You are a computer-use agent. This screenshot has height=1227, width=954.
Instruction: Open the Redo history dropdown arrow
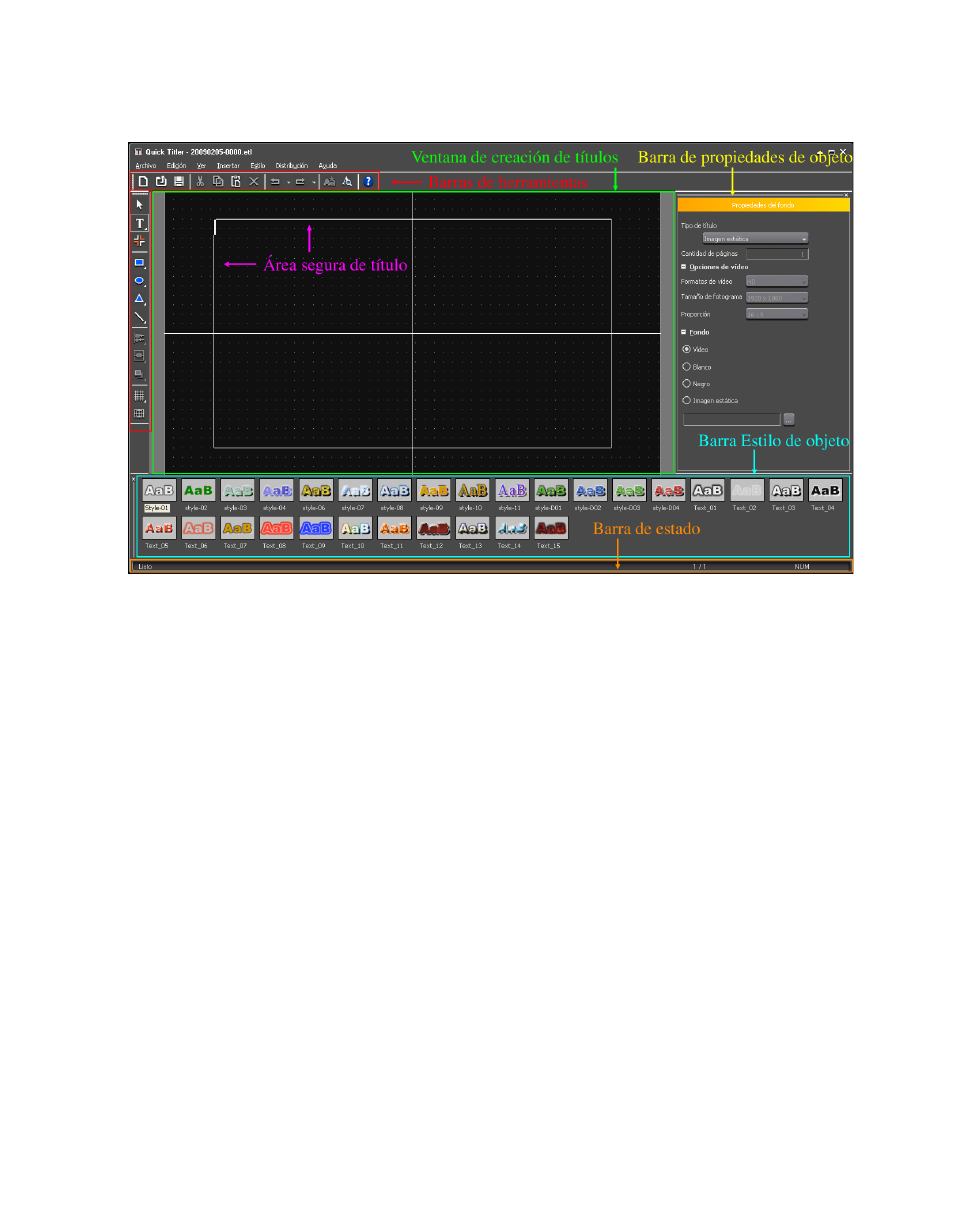[314, 183]
